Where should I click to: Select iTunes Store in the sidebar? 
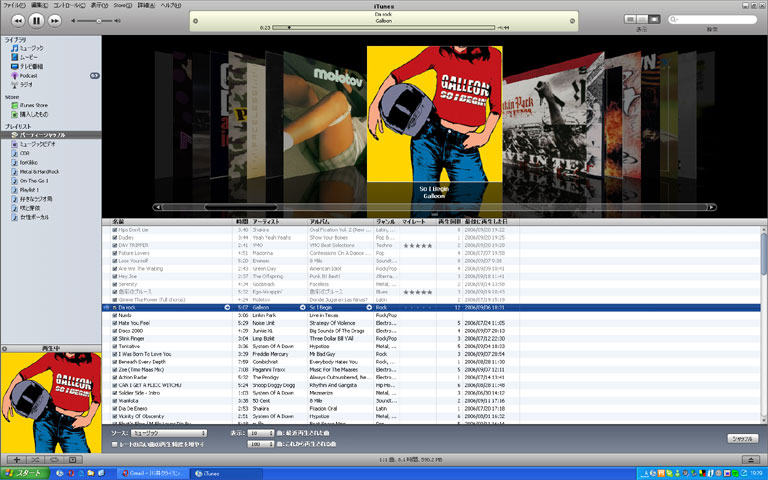[34, 104]
